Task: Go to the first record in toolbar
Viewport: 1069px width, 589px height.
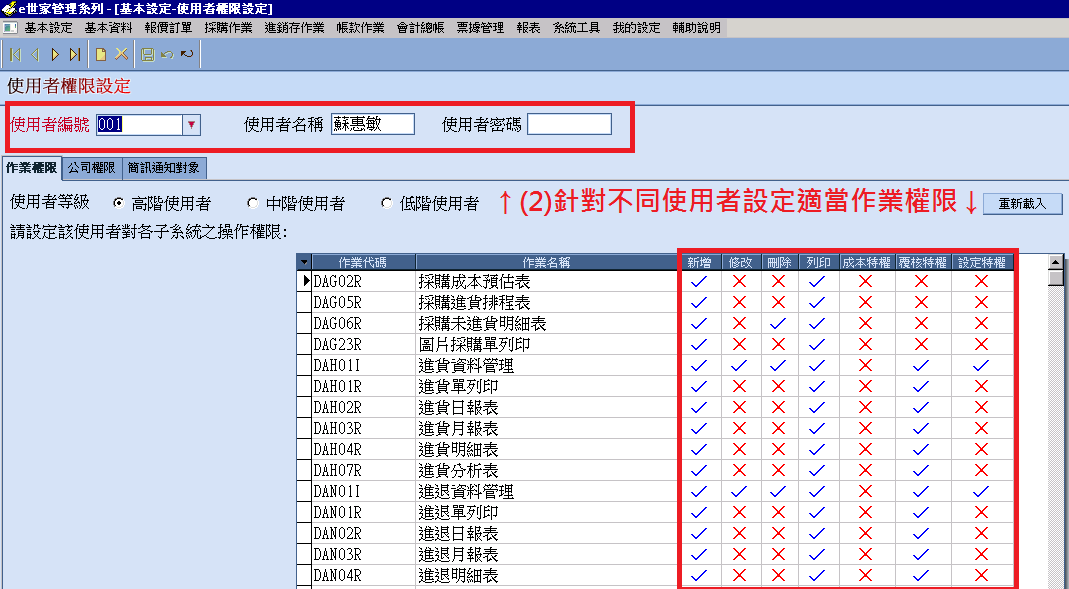Action: pos(15,54)
